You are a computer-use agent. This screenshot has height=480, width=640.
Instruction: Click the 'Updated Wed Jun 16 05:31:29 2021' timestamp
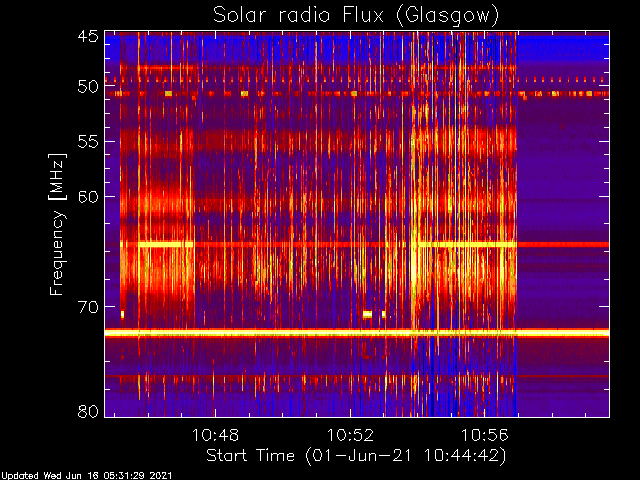(86, 476)
